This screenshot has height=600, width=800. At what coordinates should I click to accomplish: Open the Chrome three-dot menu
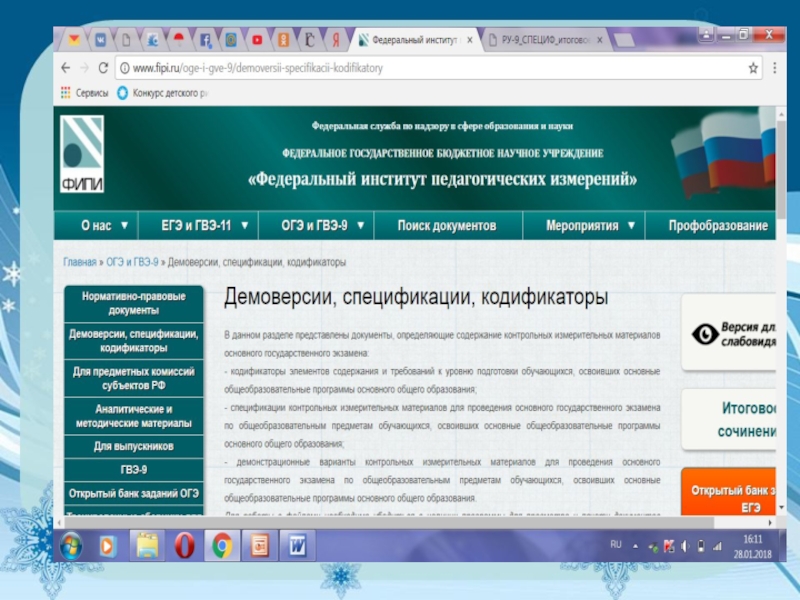click(774, 69)
